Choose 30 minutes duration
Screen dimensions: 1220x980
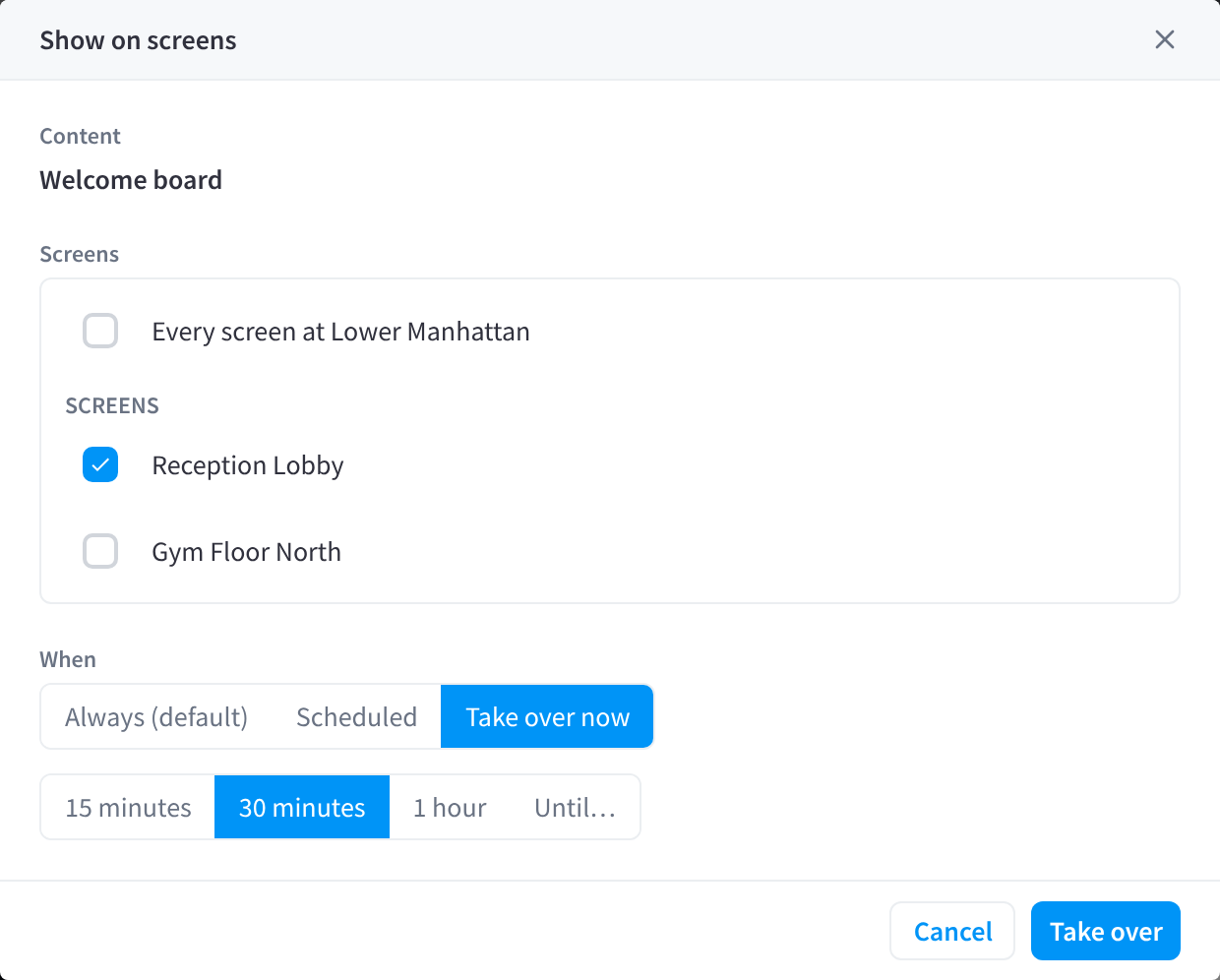tap(302, 807)
